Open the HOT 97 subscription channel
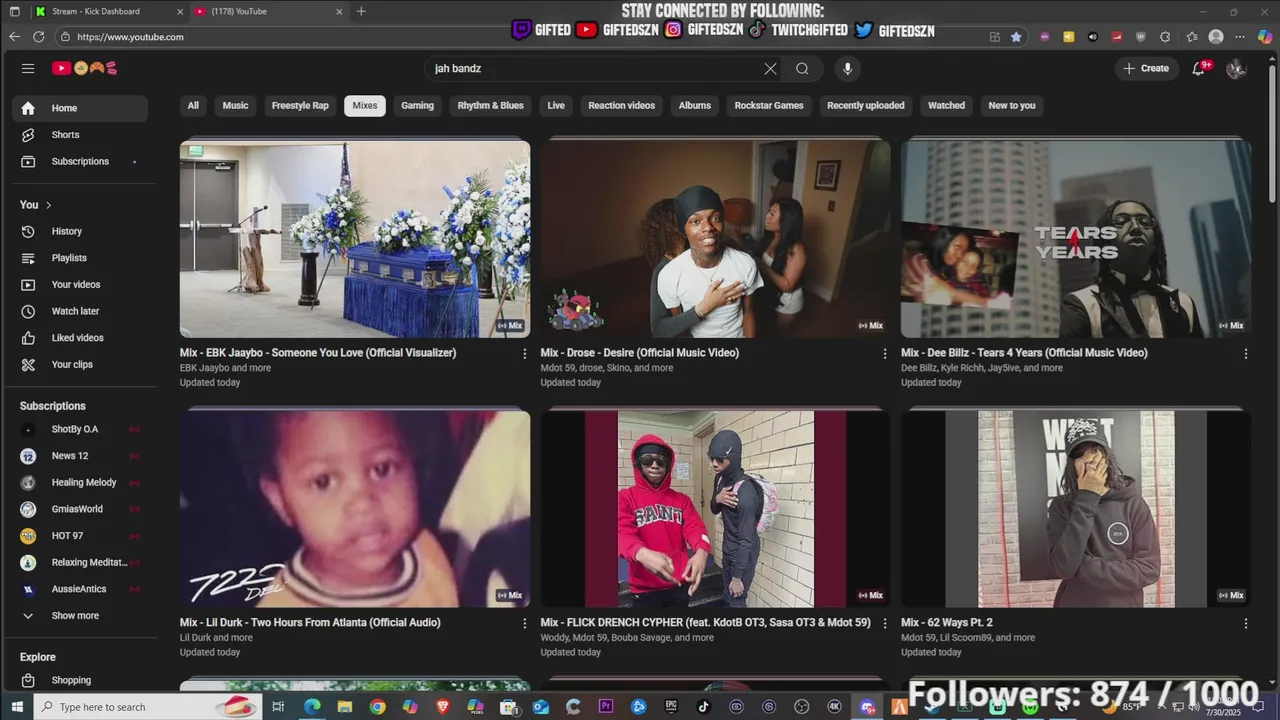The height and width of the screenshot is (720, 1280). (80, 536)
